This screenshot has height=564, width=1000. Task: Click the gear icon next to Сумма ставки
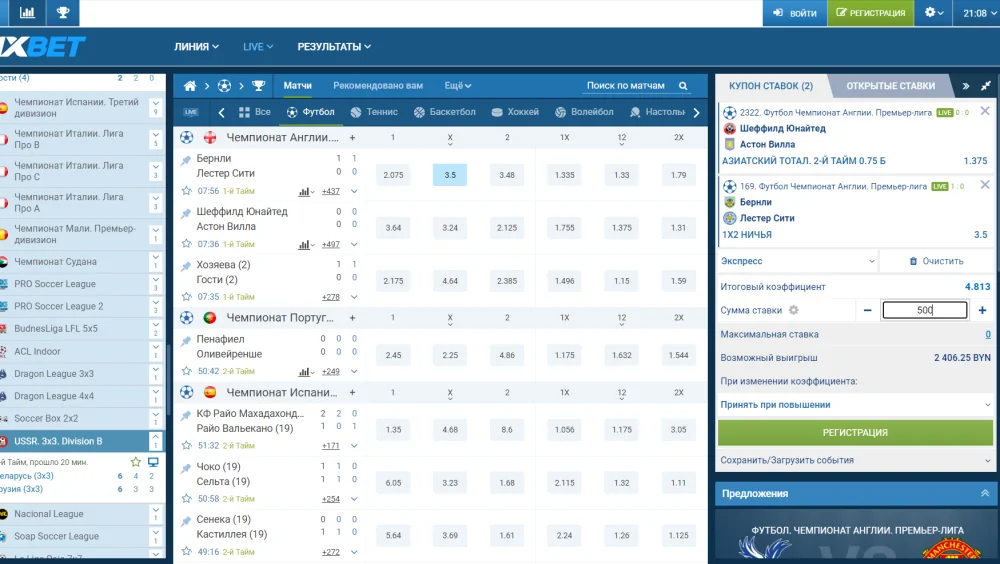tap(794, 311)
